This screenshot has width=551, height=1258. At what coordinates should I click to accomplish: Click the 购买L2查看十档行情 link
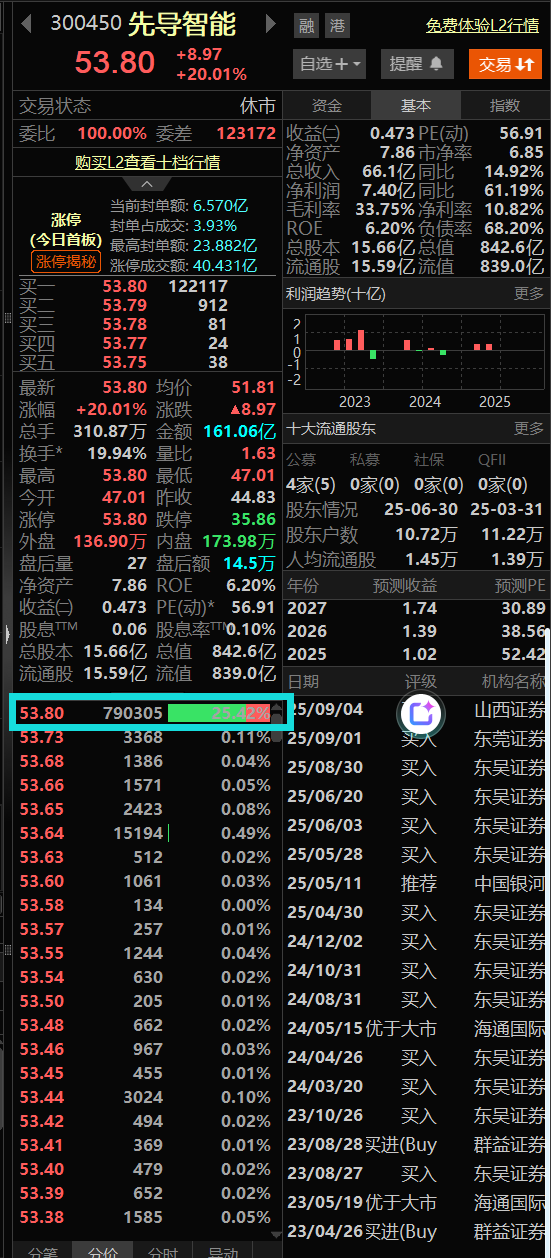[148, 162]
